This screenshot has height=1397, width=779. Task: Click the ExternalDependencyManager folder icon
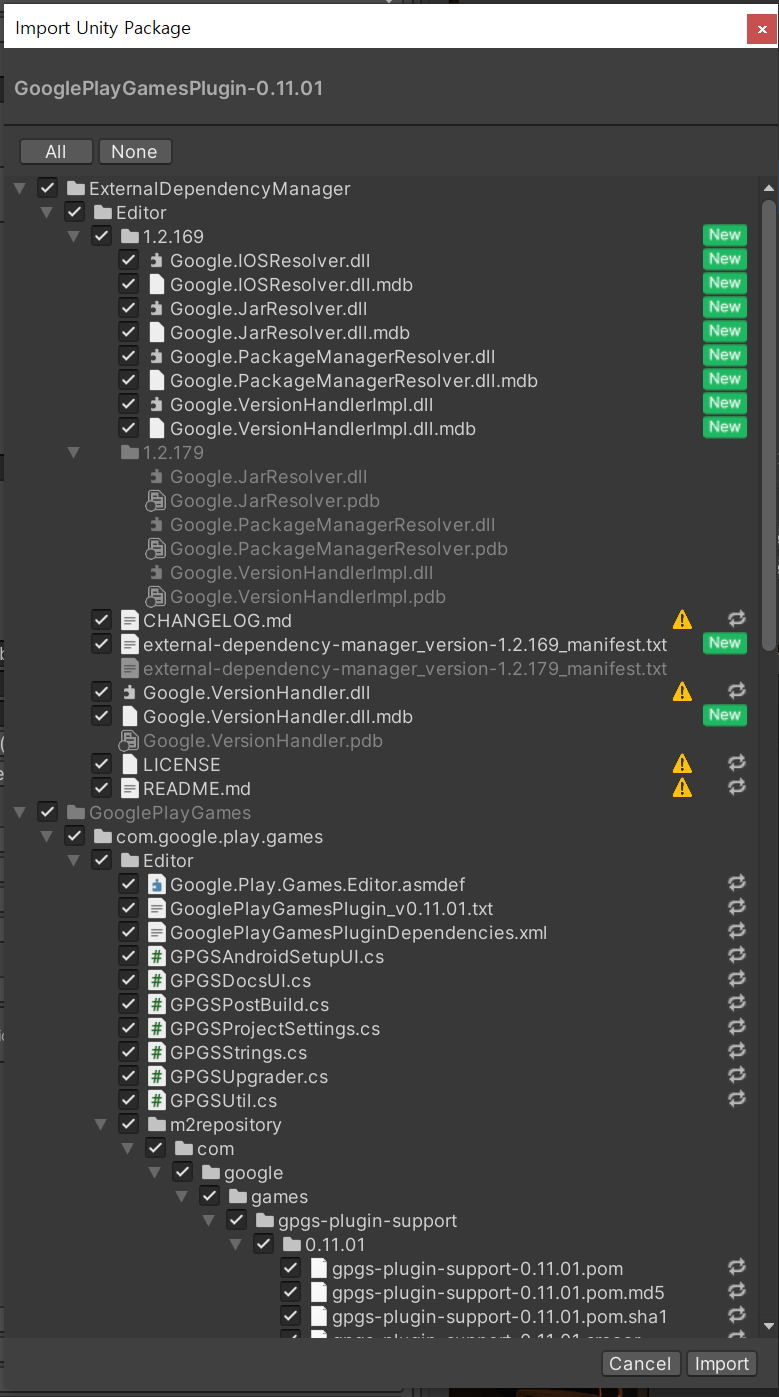pos(75,189)
